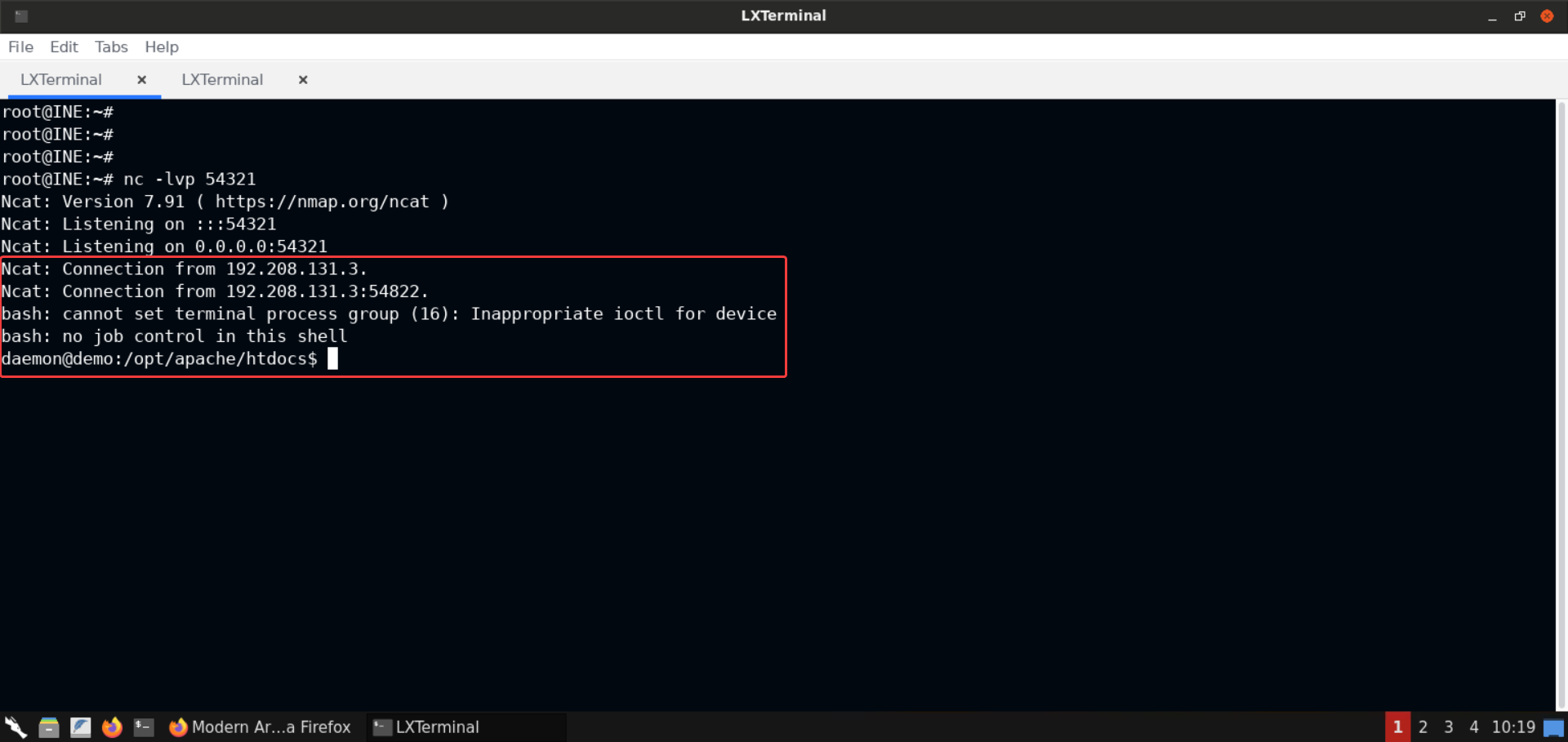Click the 'nc -lvp 54321' command line
This screenshot has width=1568, height=742.
point(129,179)
